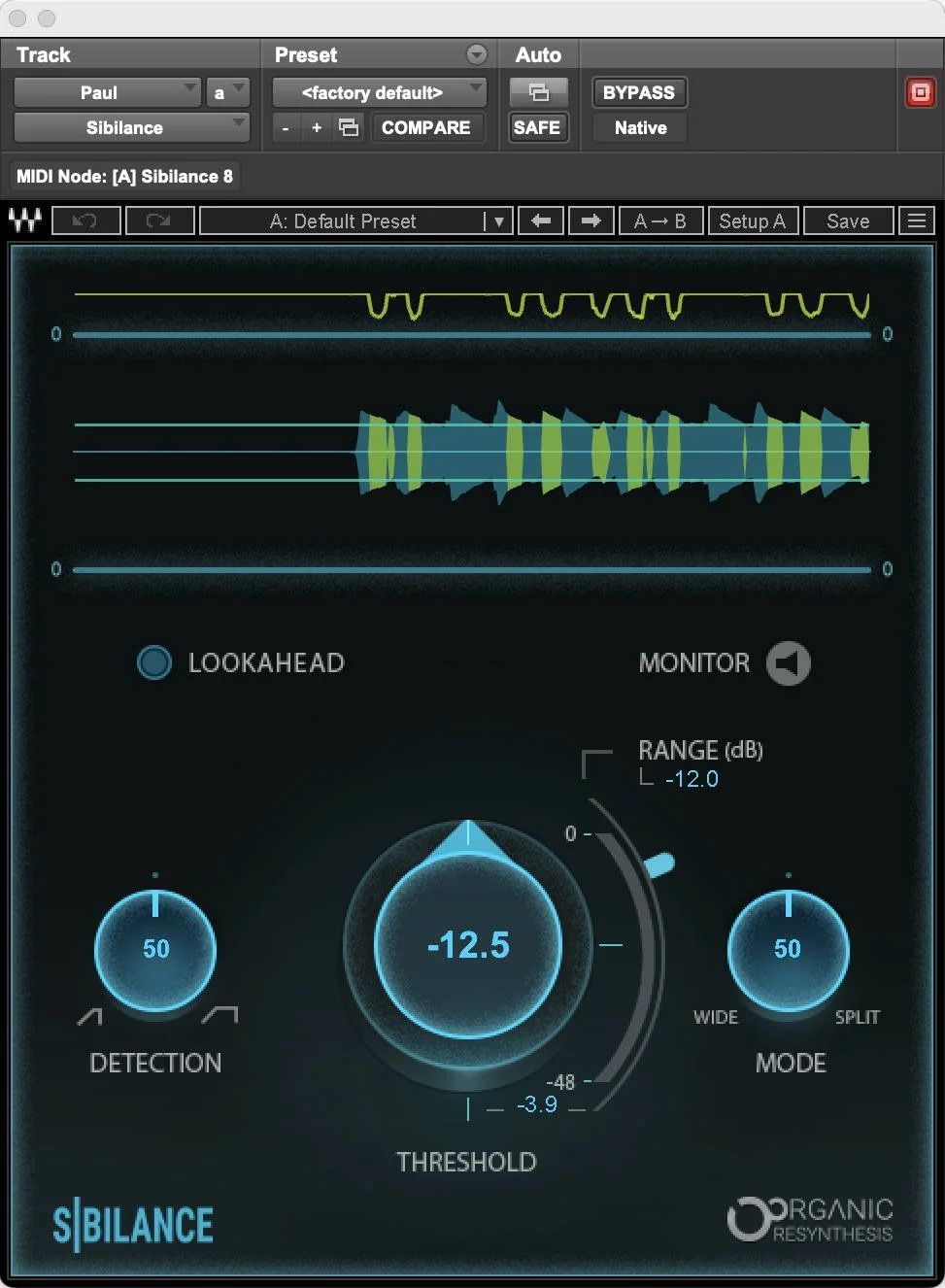Click the Detection knob
This screenshot has width=945, height=1288.
155,951
